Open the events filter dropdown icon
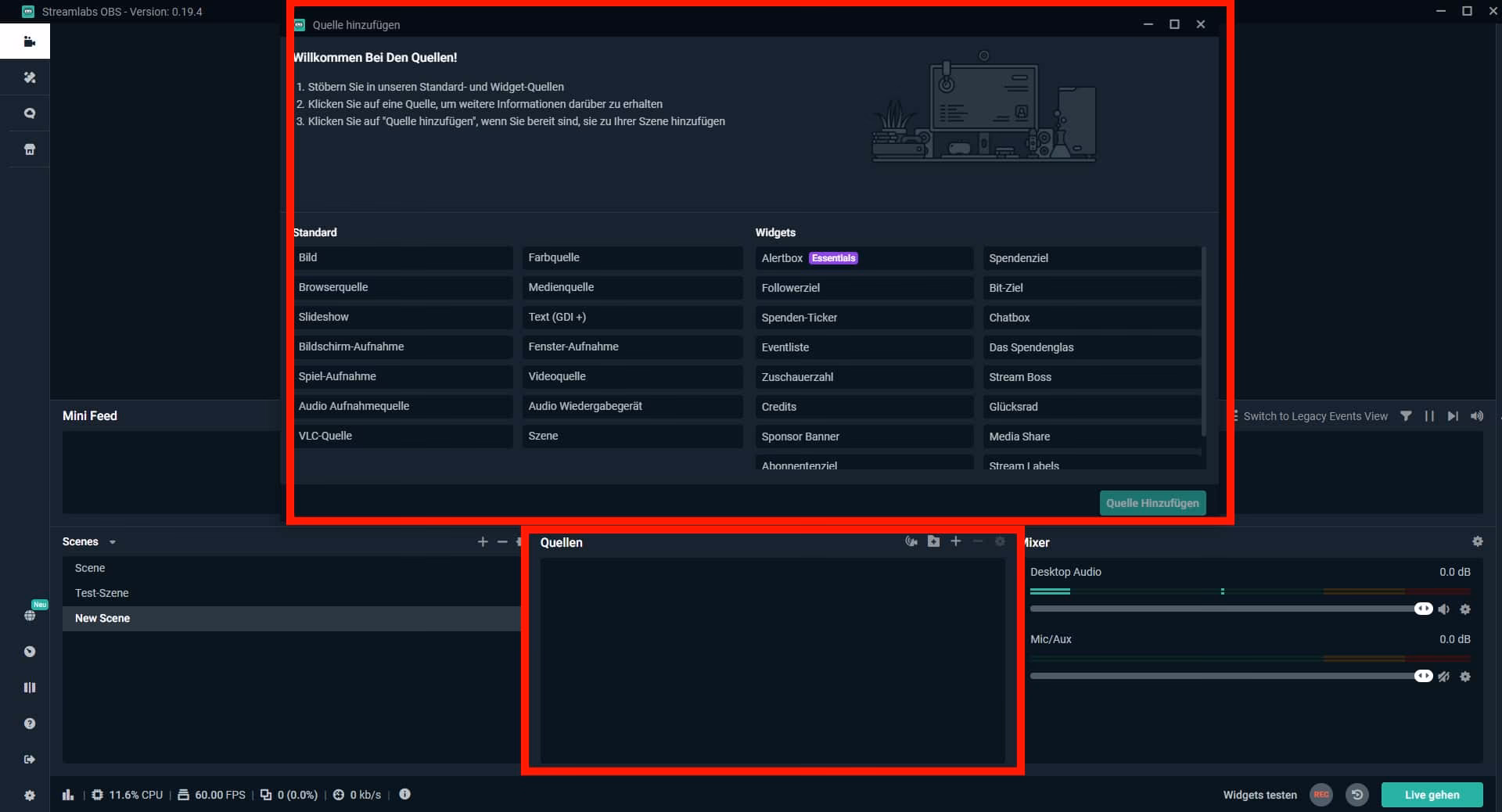 click(x=1406, y=416)
